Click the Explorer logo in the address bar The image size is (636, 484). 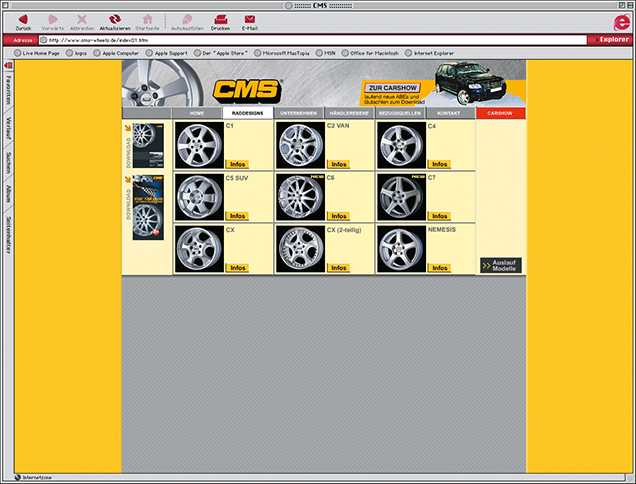pos(612,39)
